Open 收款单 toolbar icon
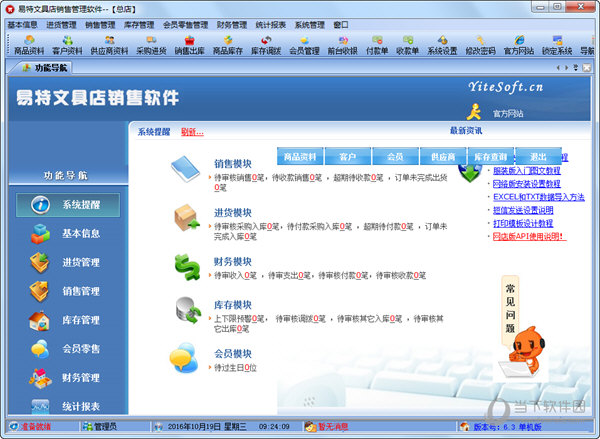Viewport: 600px width, 439px height. (408, 45)
